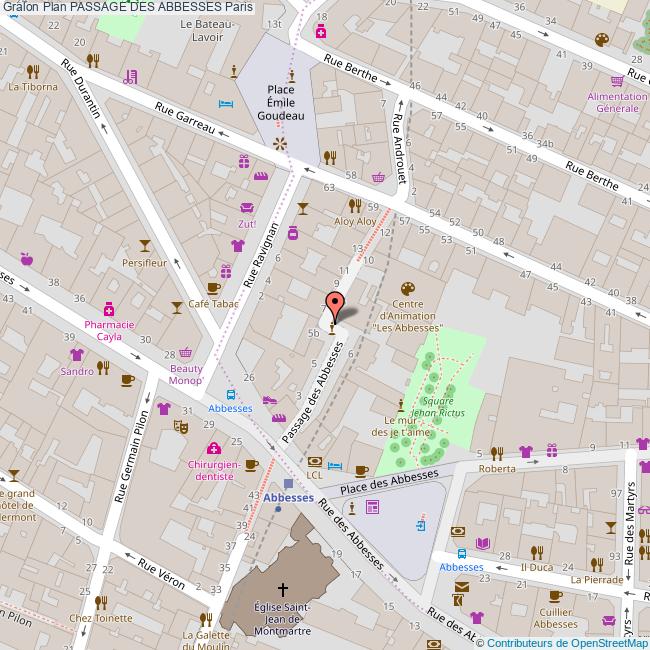Select the Roberta restaurant icon

(497, 452)
